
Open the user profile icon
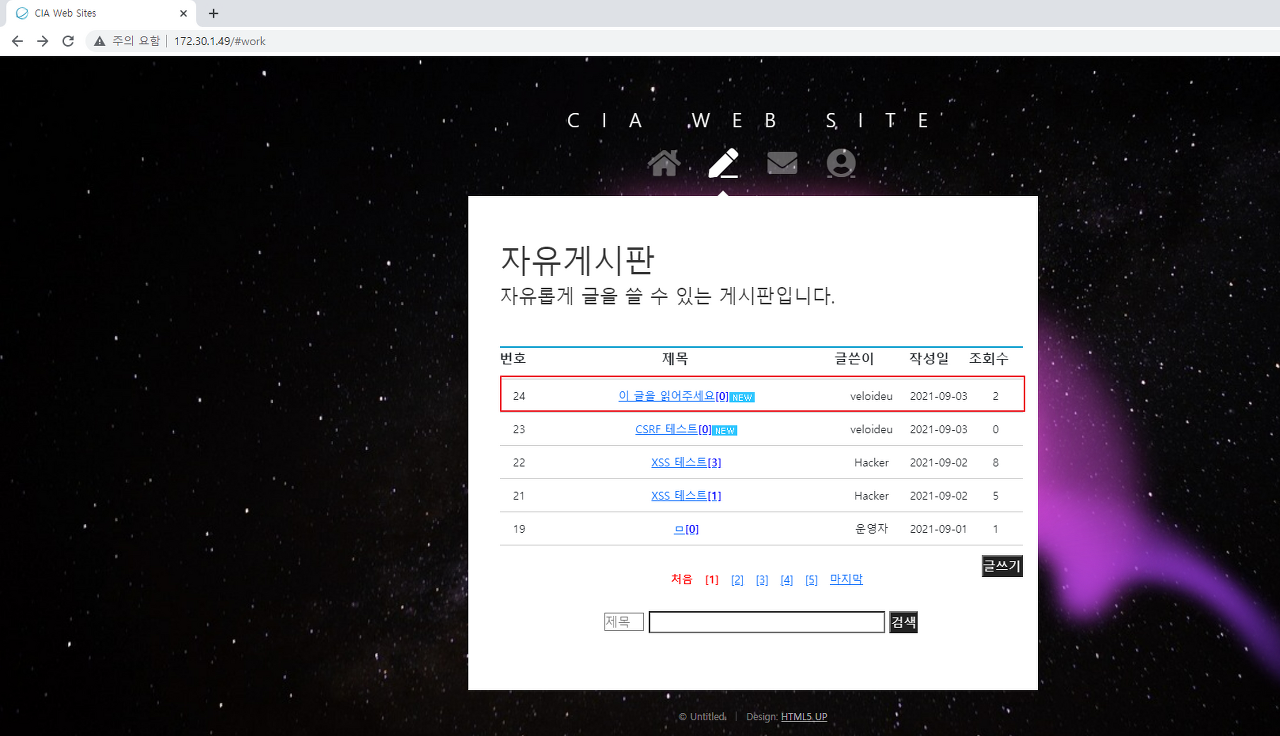pyautogui.click(x=841, y=163)
